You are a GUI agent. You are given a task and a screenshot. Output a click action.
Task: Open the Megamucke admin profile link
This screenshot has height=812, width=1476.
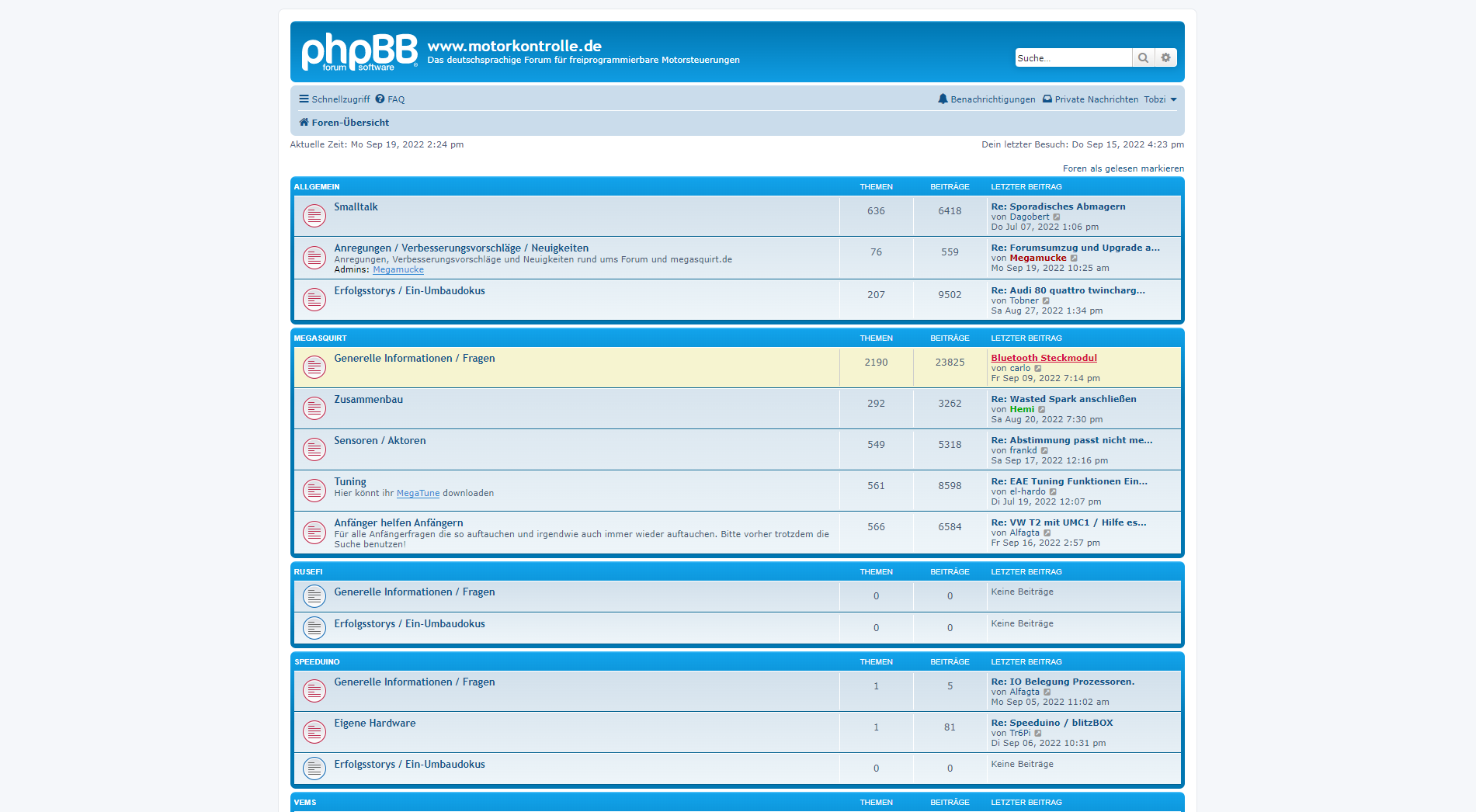coord(398,270)
